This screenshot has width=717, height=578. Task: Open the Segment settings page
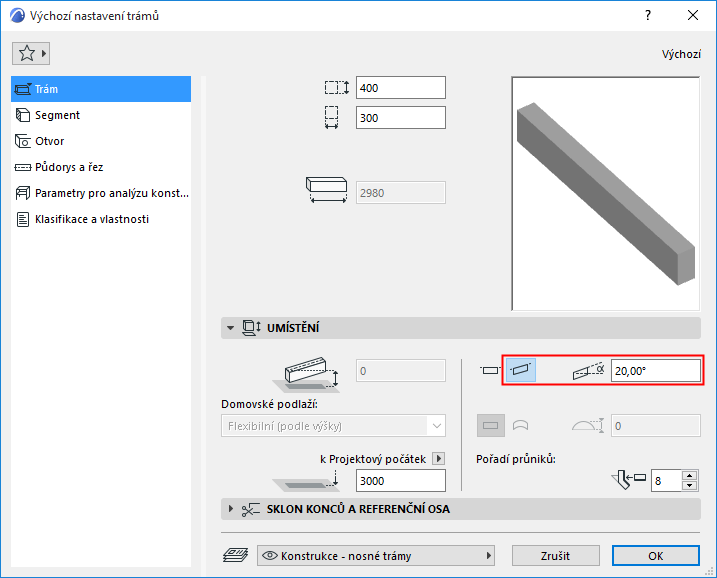[x=101, y=115]
